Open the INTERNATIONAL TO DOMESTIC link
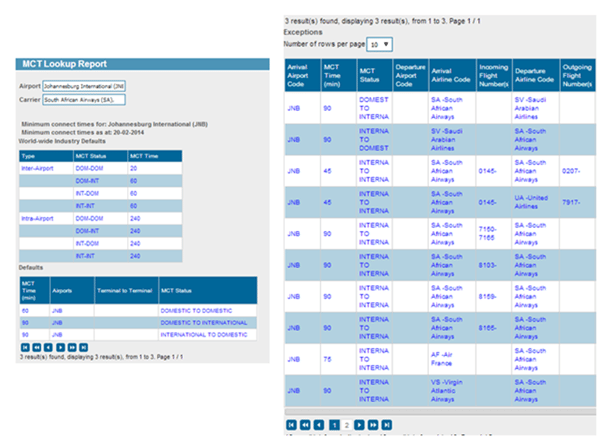This screenshot has height=441, width=600. coord(204,335)
